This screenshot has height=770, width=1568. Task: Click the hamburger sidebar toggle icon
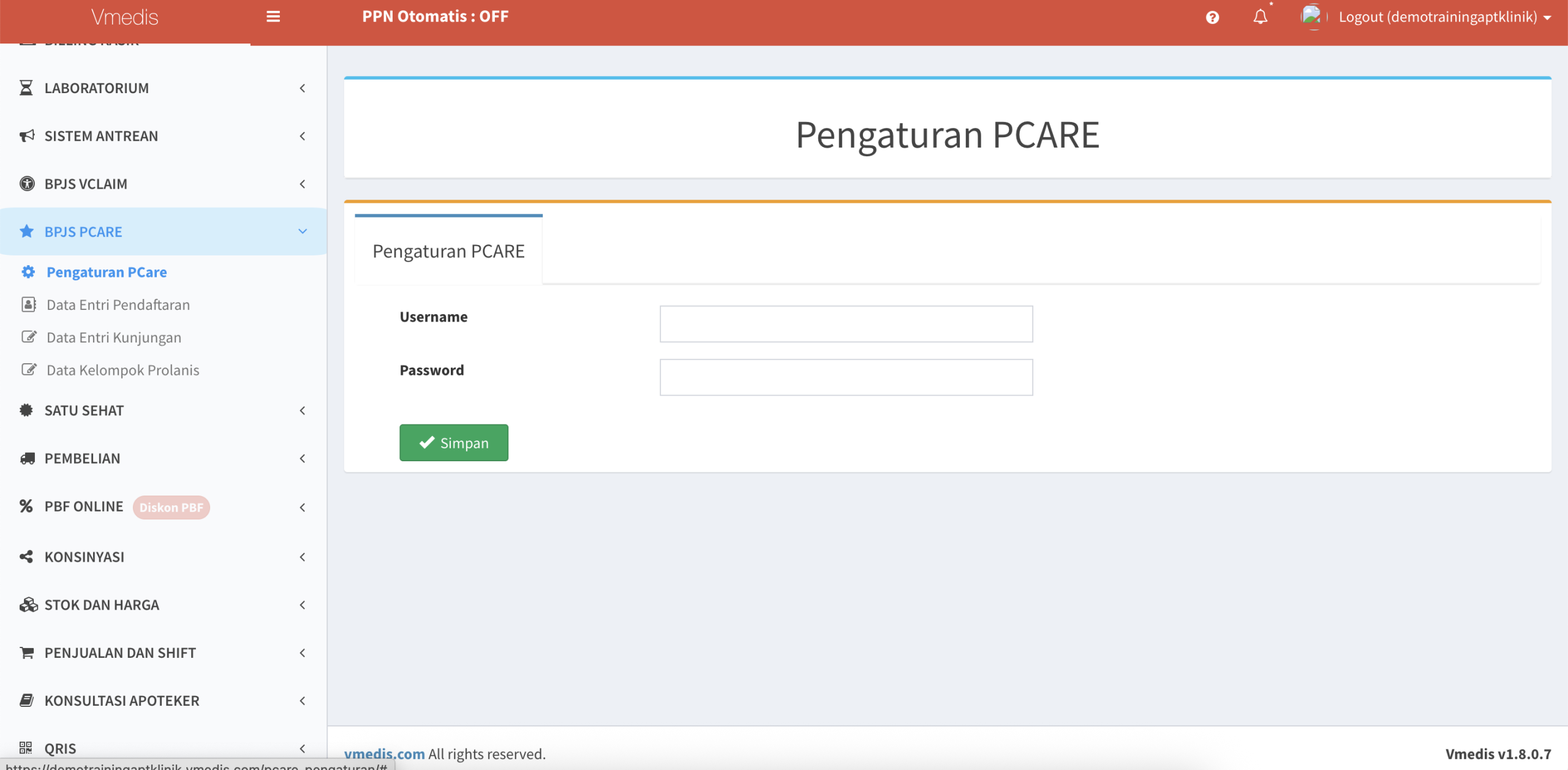click(x=273, y=17)
